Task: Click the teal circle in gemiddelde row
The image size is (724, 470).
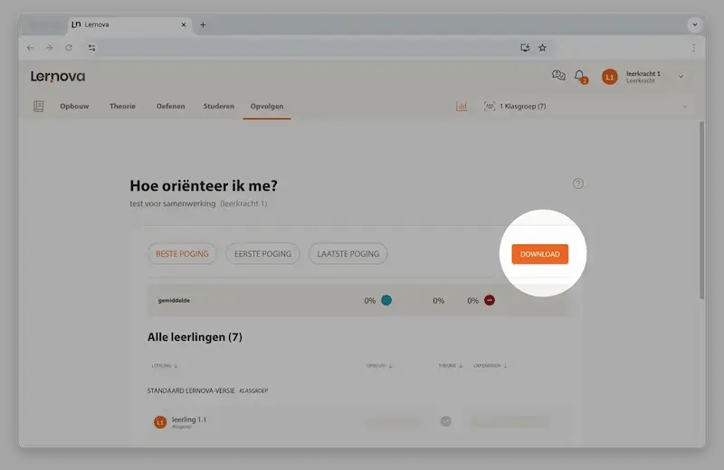Action: coord(386,300)
